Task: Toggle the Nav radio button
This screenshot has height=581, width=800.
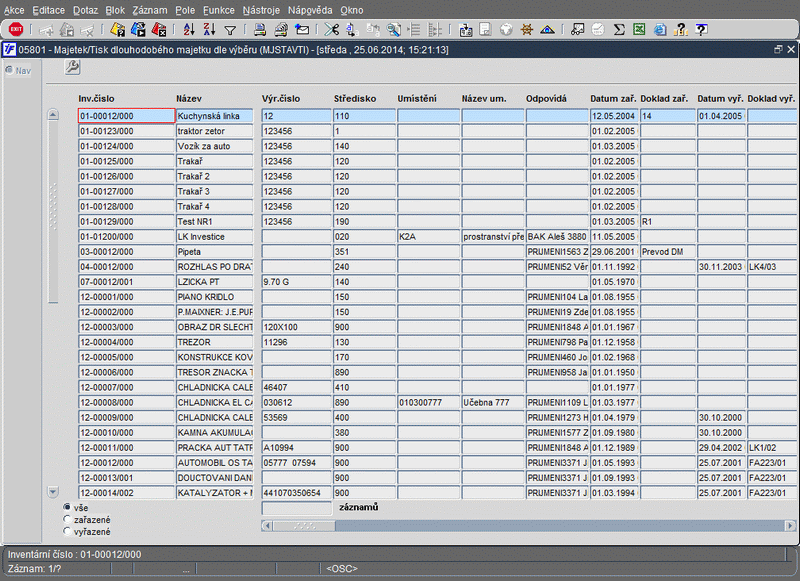Action: point(9,70)
